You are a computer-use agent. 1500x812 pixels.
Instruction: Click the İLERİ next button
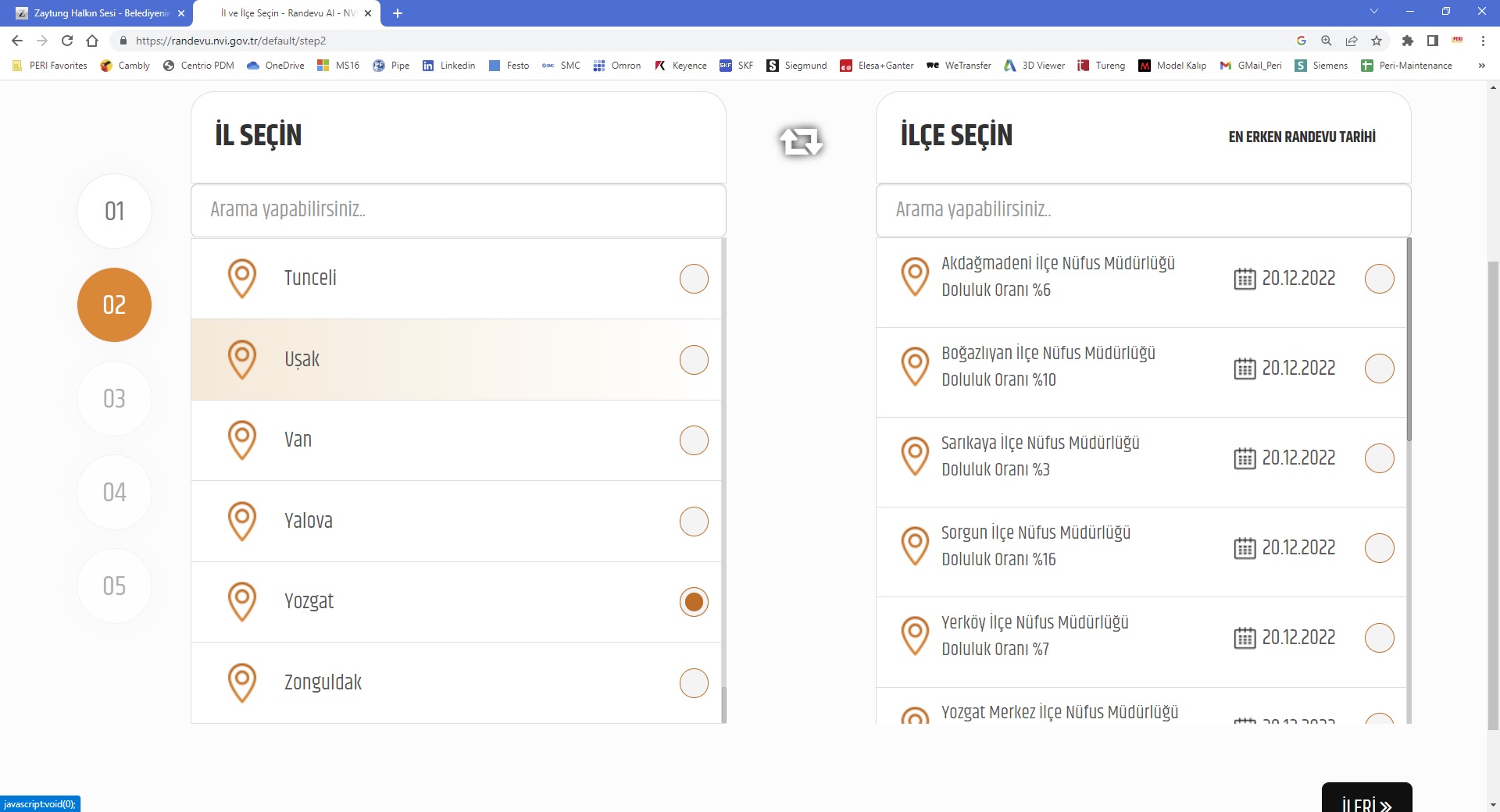coord(1366,798)
